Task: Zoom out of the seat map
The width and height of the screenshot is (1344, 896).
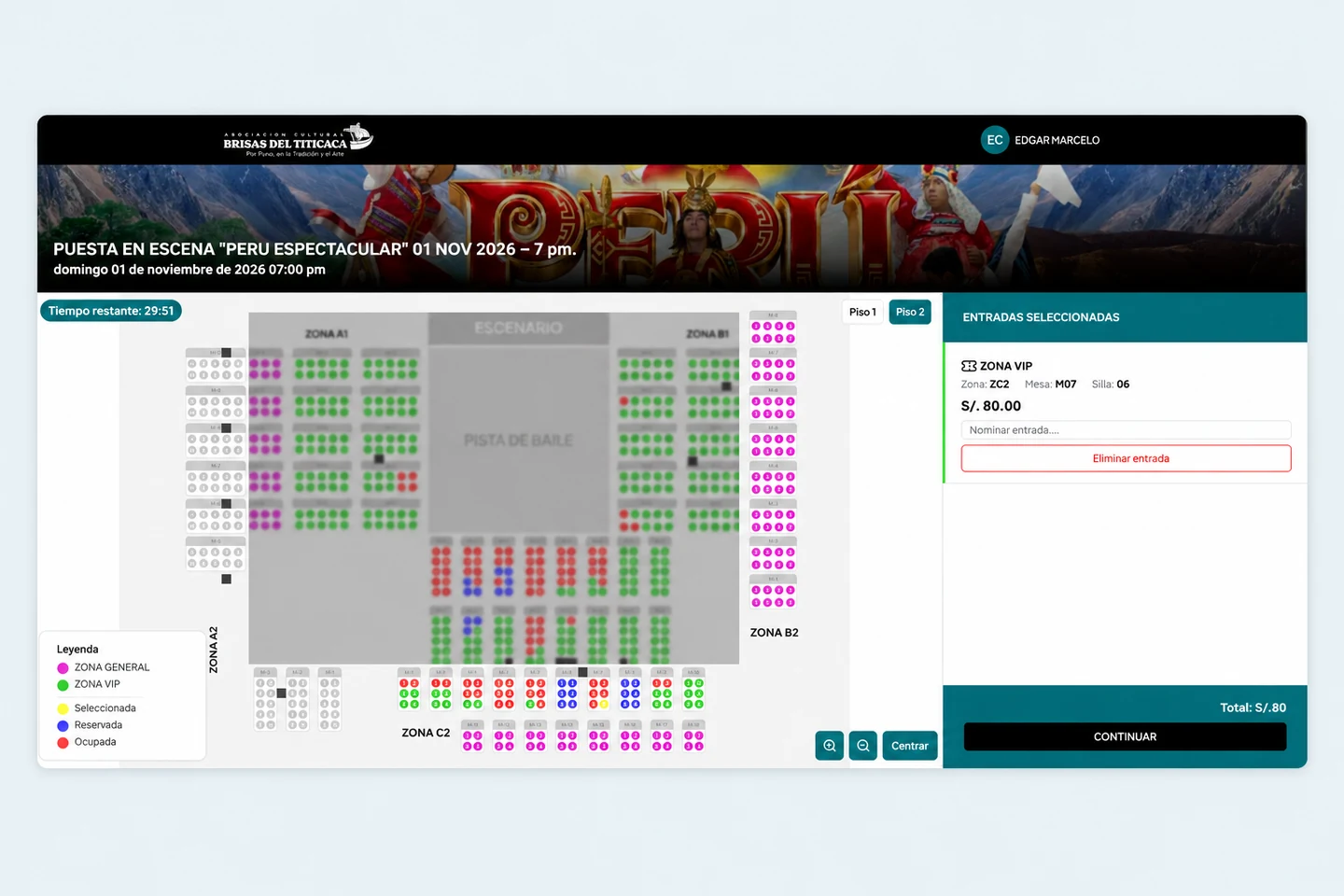Action: [x=863, y=746]
